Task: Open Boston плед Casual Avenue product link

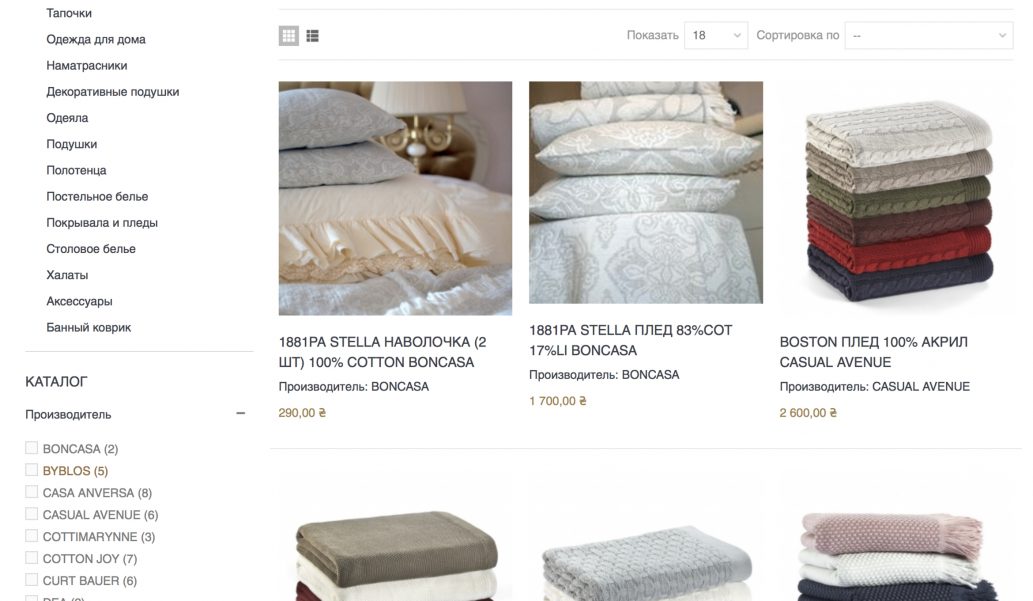Action: tap(874, 352)
